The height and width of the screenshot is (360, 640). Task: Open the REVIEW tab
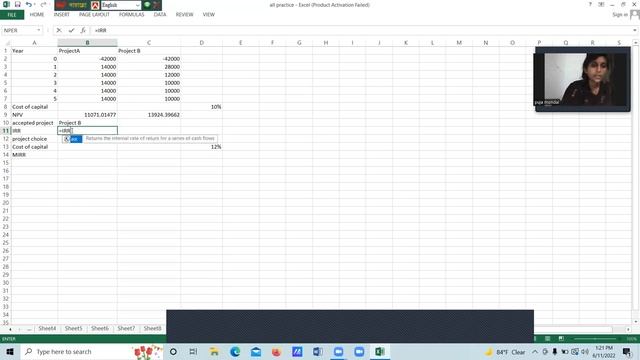184,15
